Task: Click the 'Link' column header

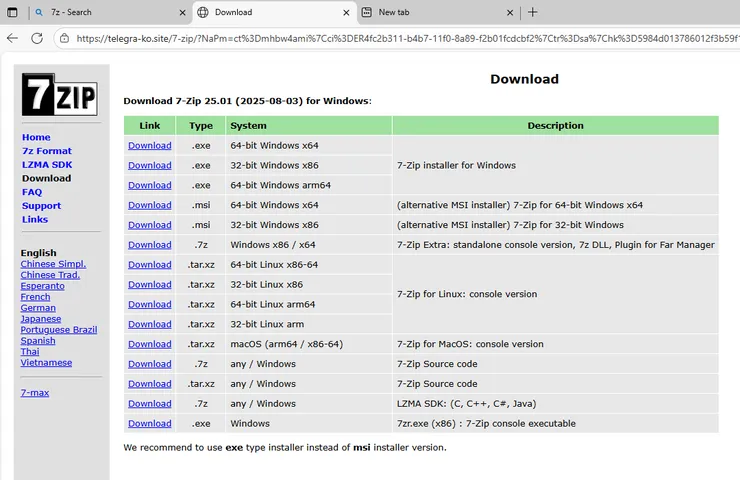Action: [150, 126]
